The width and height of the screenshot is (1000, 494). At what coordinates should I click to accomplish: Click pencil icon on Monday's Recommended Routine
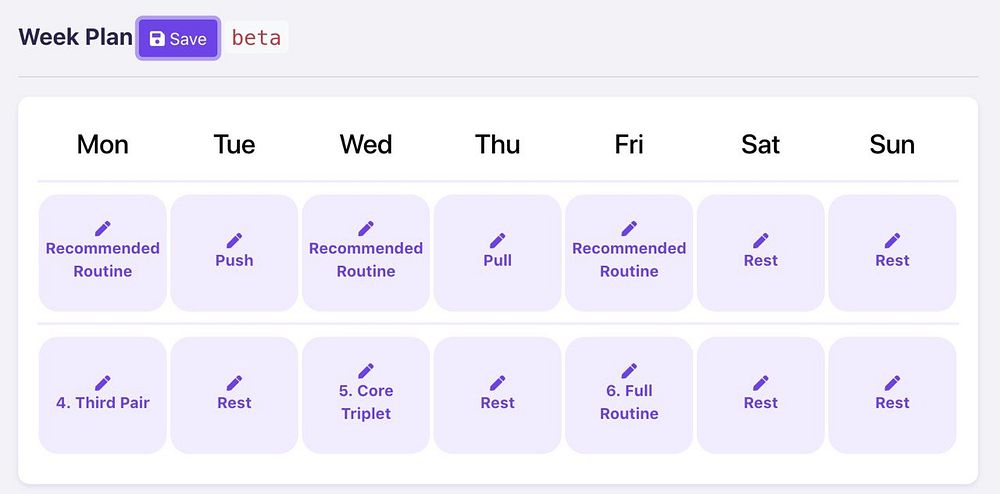(103, 229)
